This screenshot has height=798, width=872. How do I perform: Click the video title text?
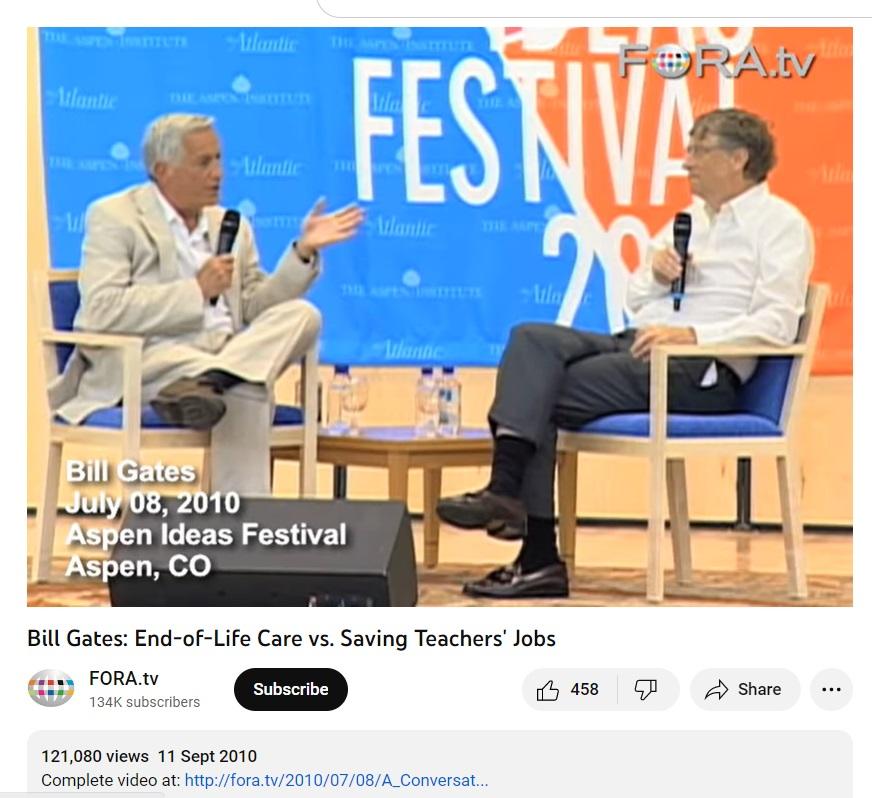tap(291, 638)
